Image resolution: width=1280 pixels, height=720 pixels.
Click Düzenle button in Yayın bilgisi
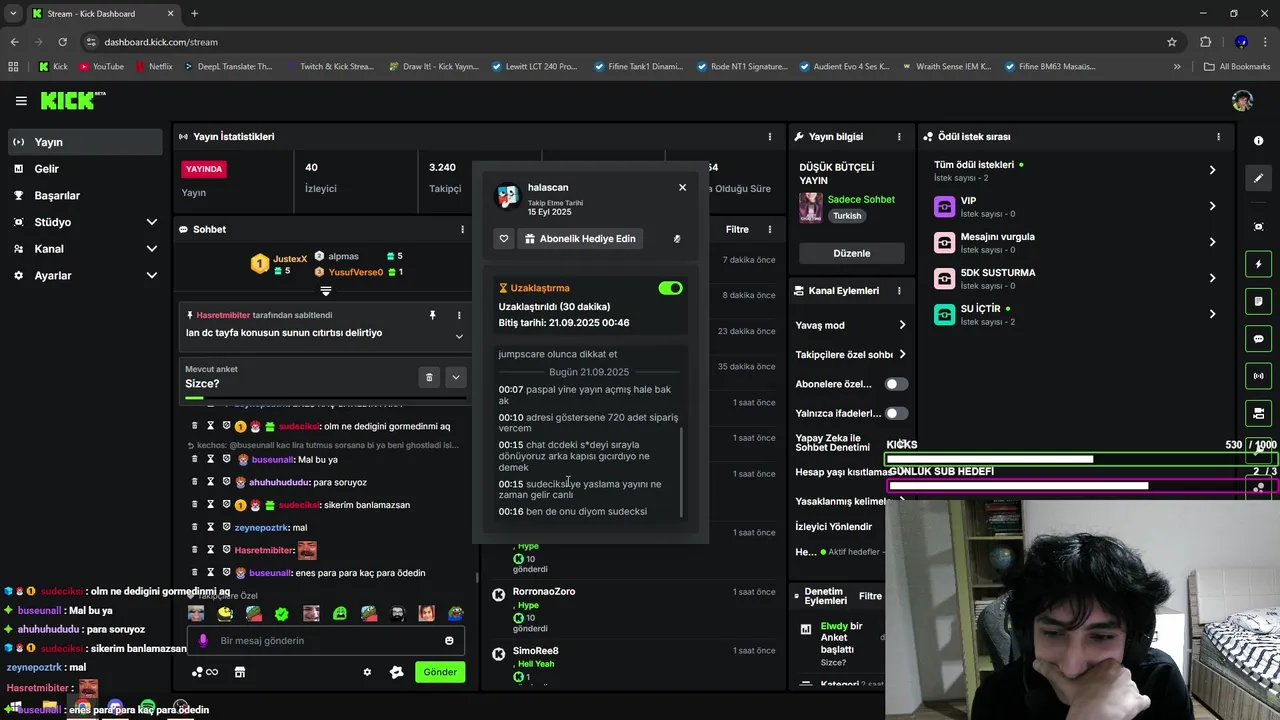[x=852, y=253]
